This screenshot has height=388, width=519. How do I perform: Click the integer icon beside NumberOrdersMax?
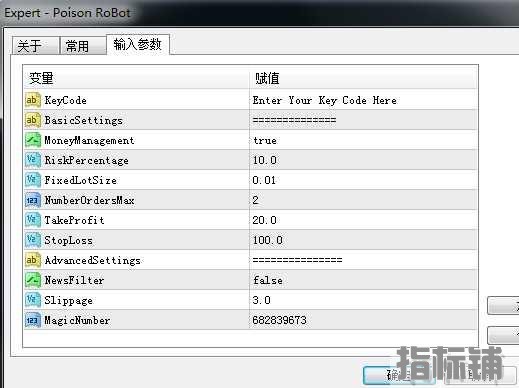click(33, 200)
